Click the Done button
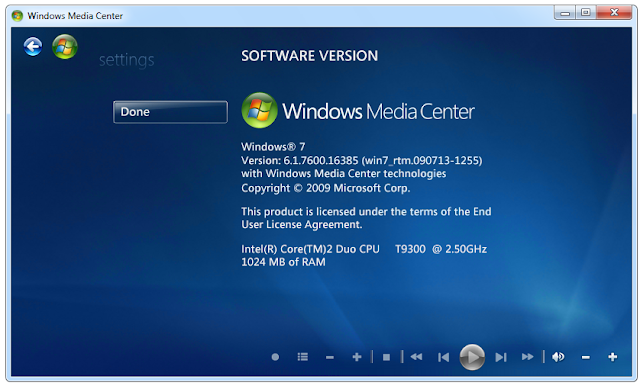 pos(170,112)
